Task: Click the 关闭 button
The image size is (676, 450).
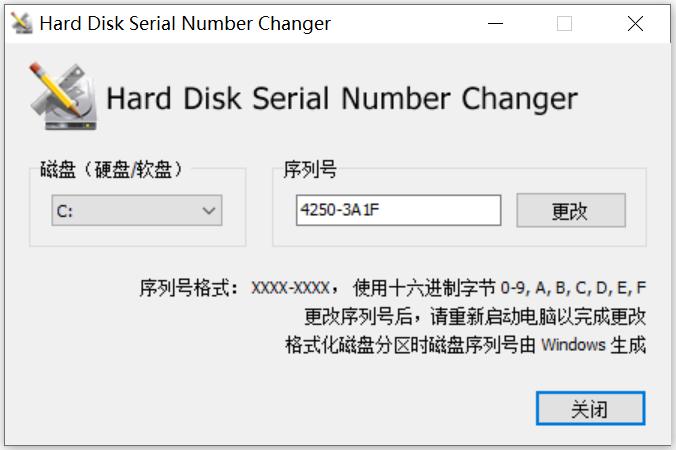Action: click(590, 408)
